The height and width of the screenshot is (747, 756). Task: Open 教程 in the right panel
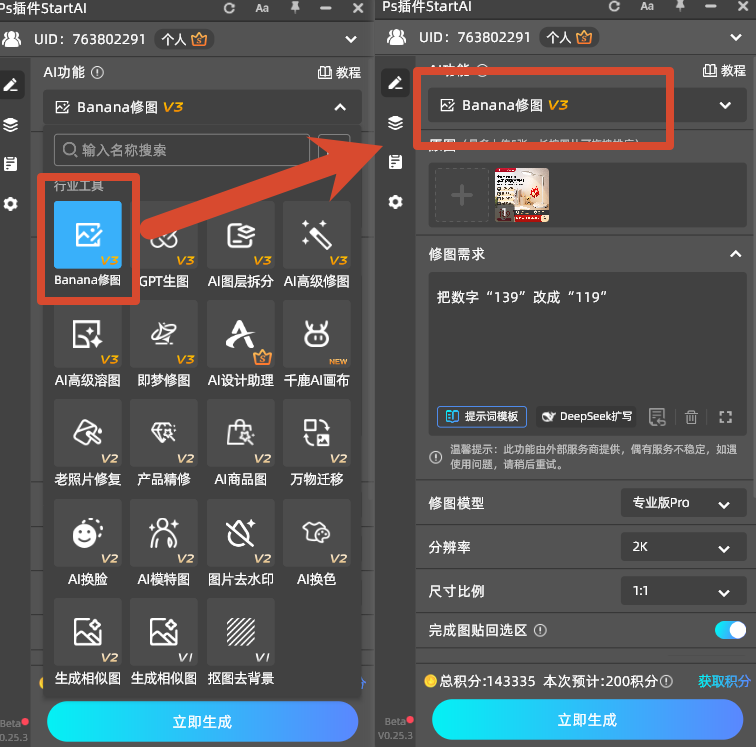pyautogui.click(x=724, y=70)
